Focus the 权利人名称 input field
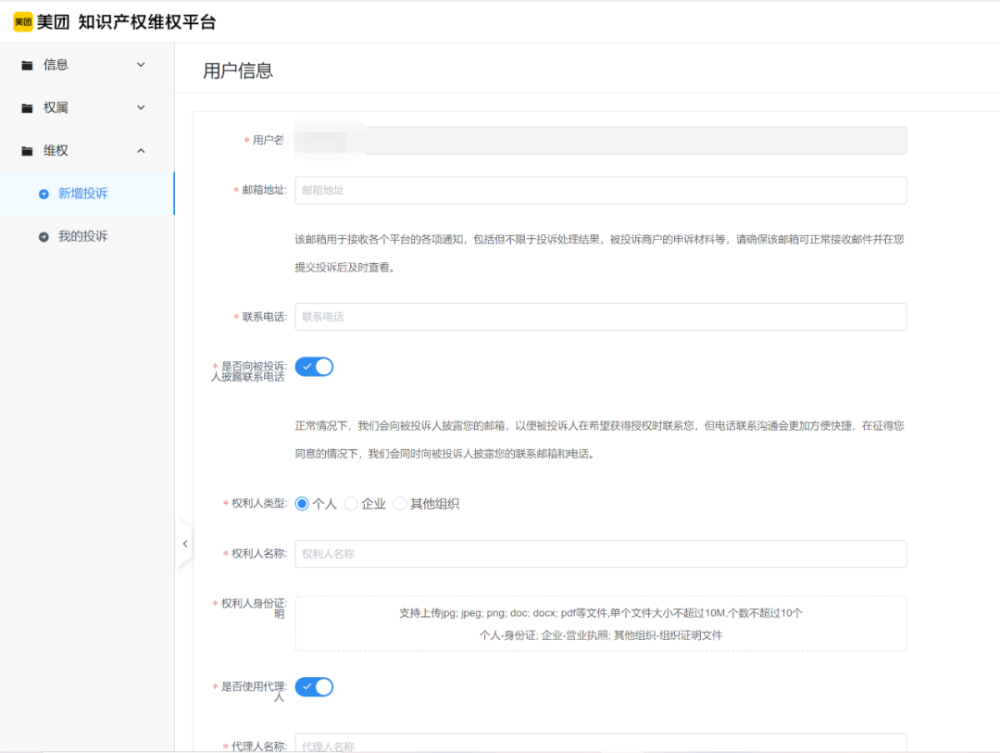The image size is (1000, 753). tap(601, 553)
